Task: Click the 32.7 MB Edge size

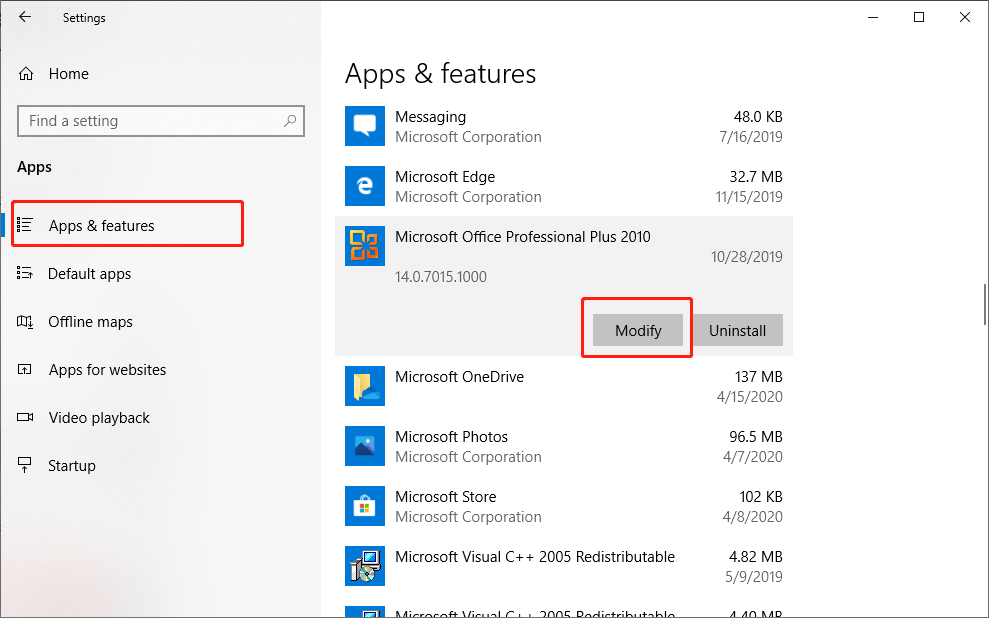Action: (756, 177)
